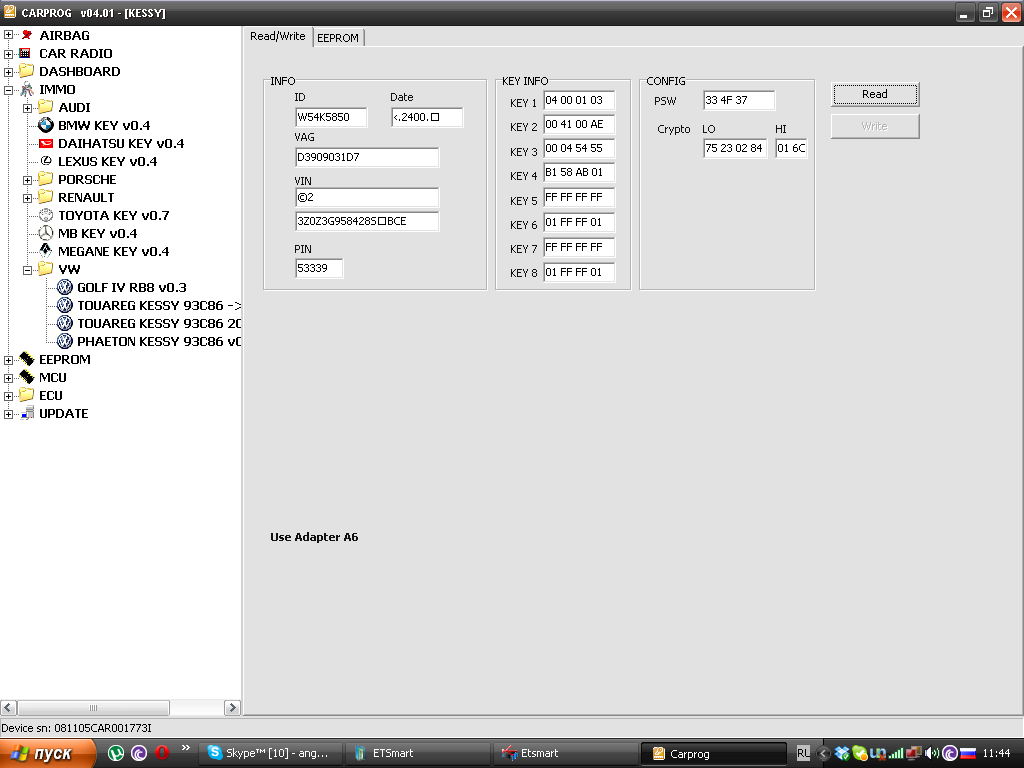Click the GOLF IV RB8 VW icon
Image resolution: width=1024 pixels, height=768 pixels.
[65, 288]
